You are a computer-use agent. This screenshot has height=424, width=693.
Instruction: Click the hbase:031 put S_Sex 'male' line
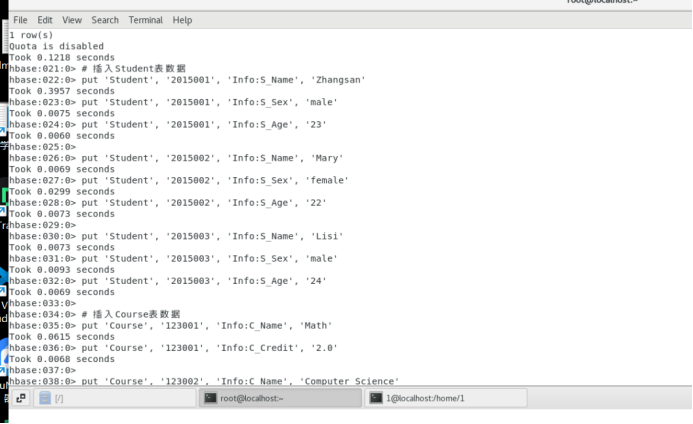click(174, 259)
